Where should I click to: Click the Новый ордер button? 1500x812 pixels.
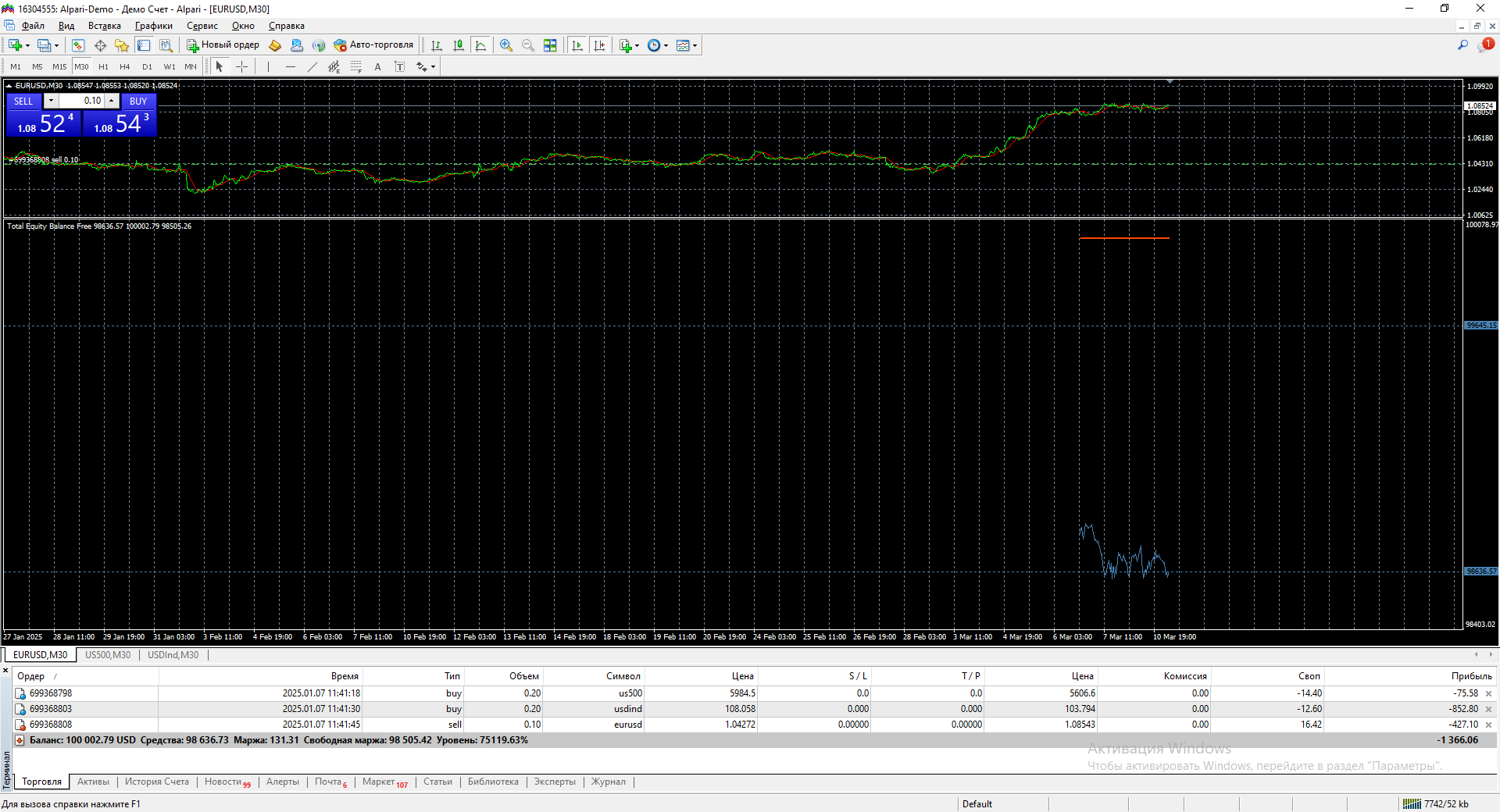pyautogui.click(x=223, y=45)
